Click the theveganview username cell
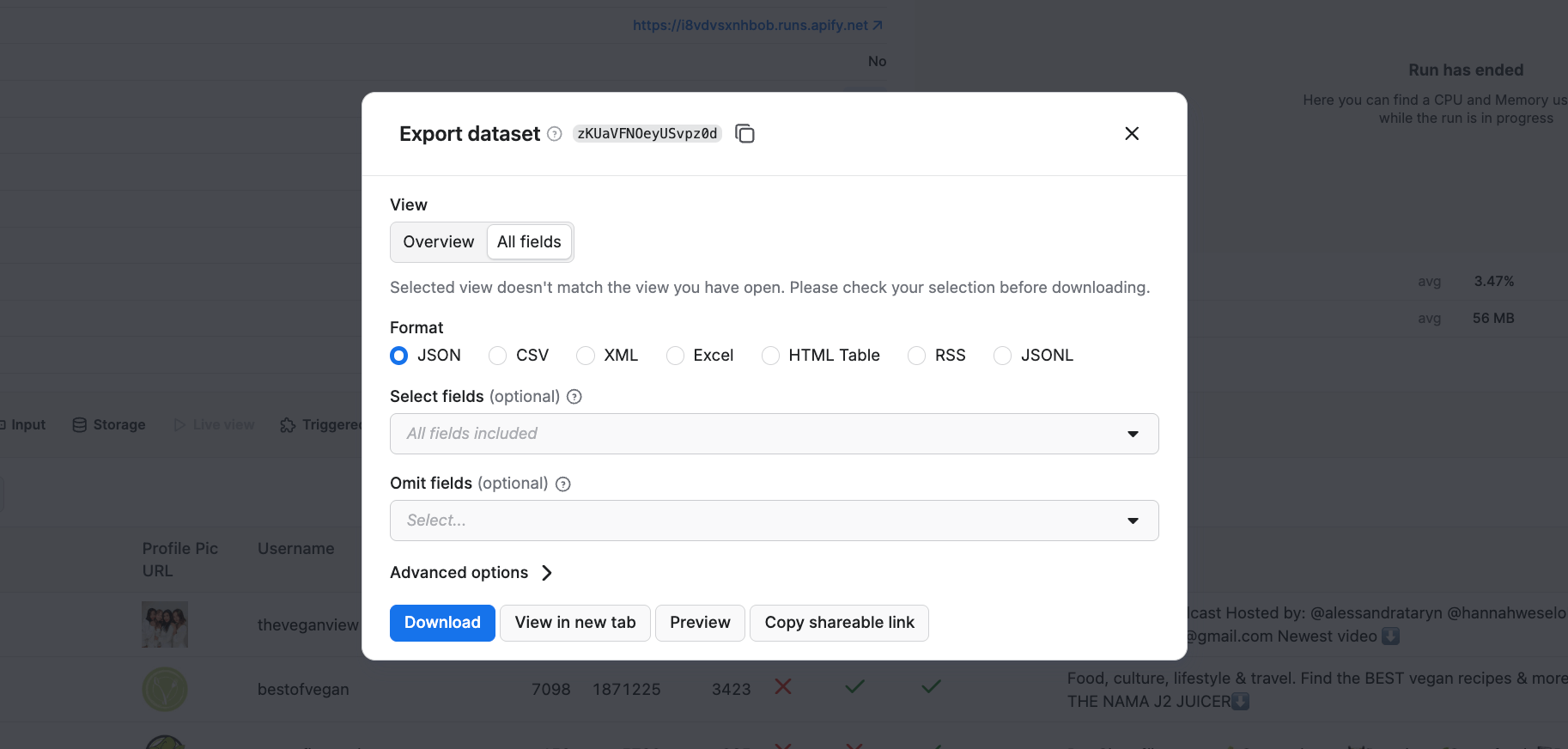This screenshot has height=749, width=1568. 308,625
